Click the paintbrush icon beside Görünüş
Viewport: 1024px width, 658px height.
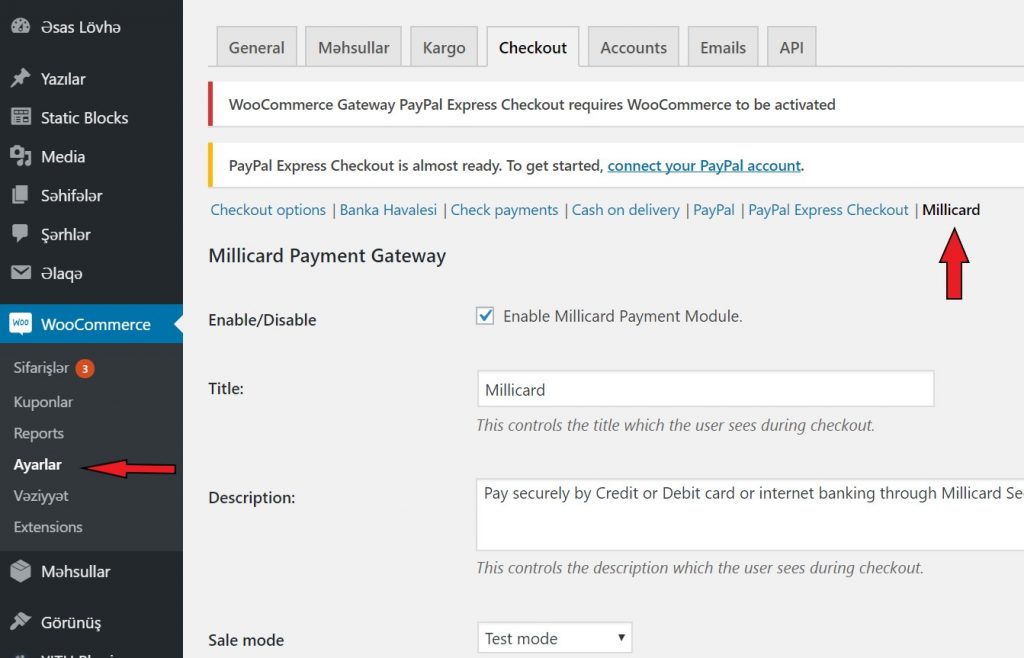20,622
